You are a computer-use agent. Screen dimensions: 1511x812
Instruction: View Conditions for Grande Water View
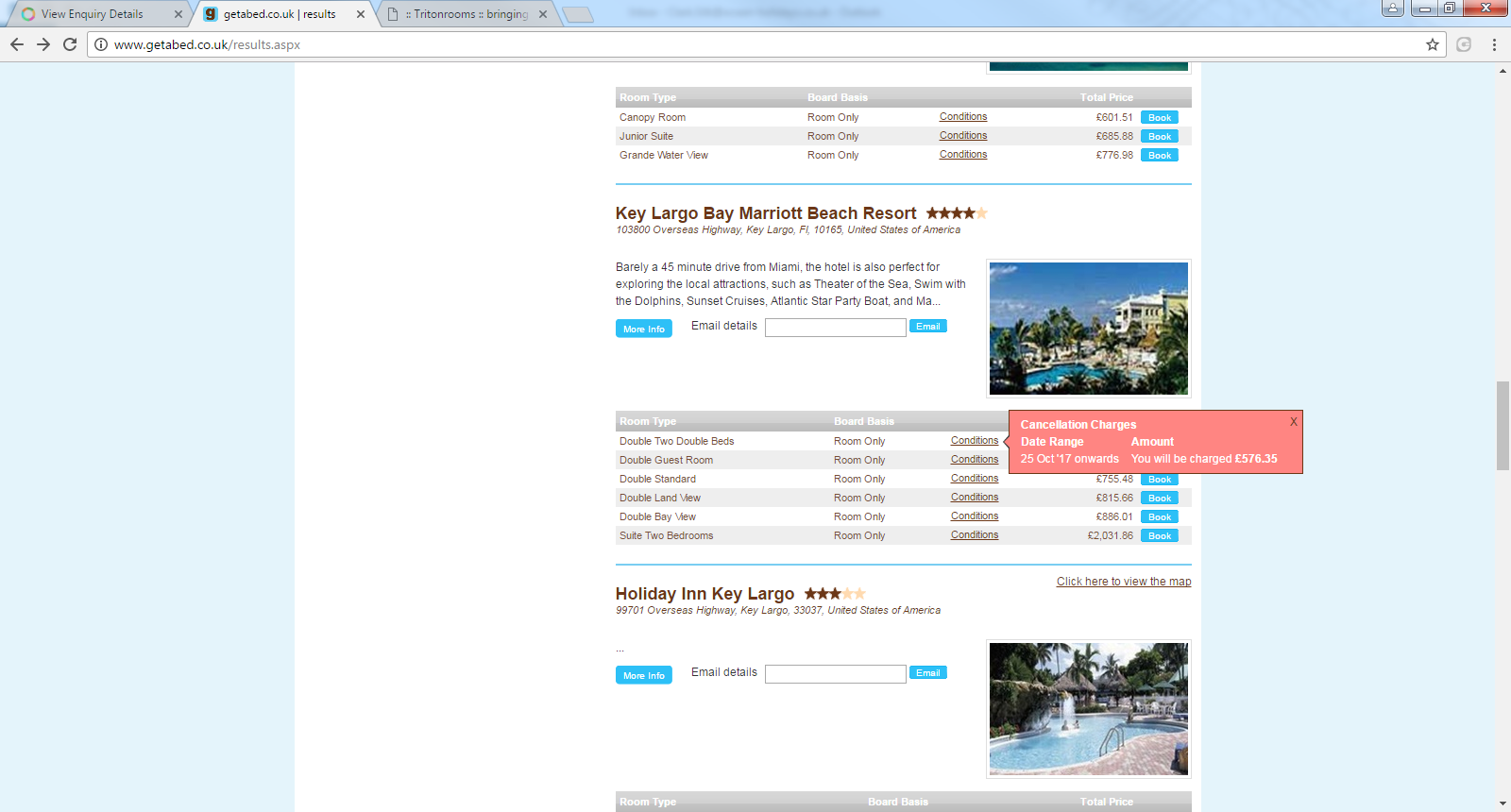click(963, 155)
